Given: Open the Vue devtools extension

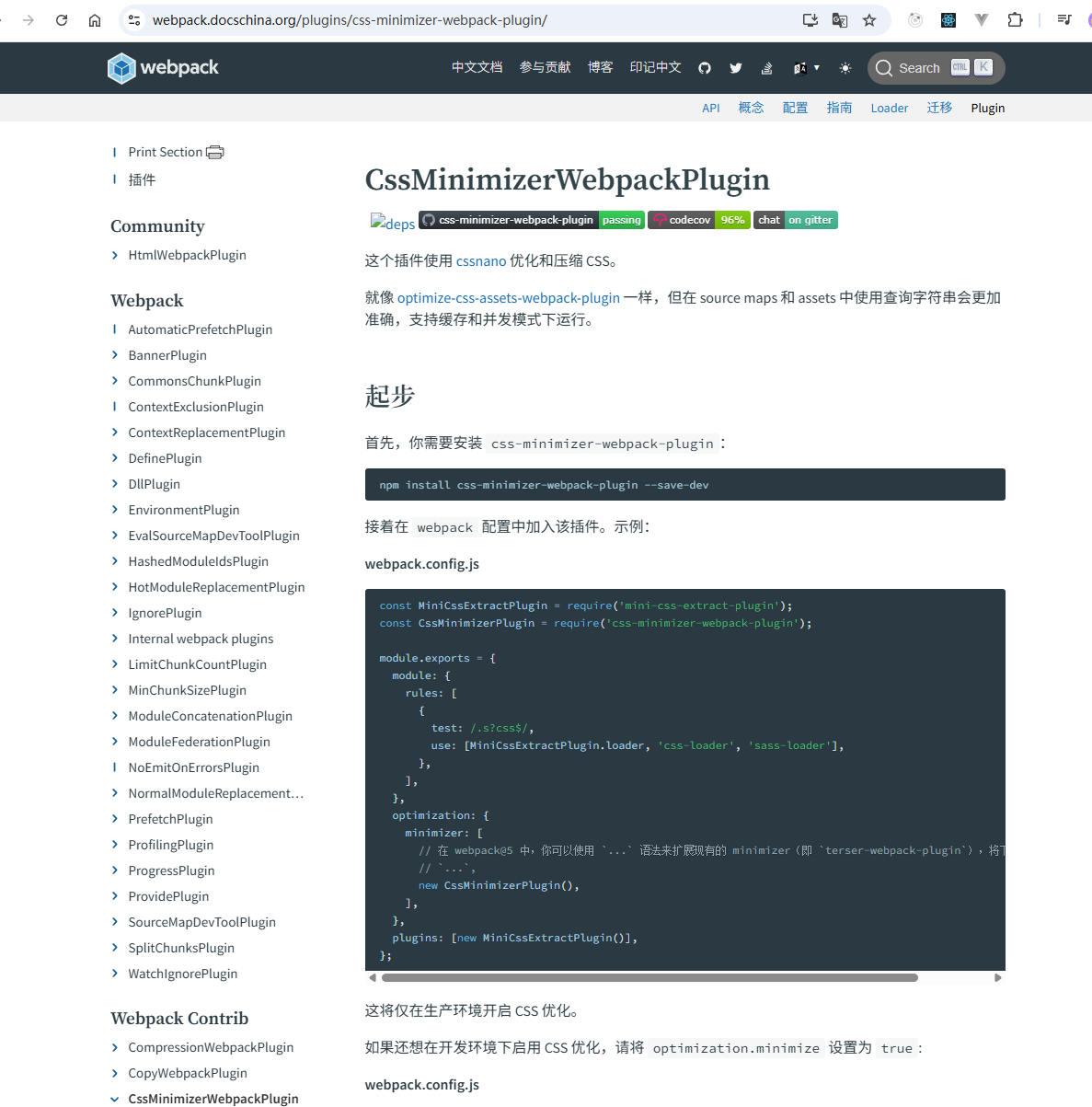Looking at the screenshot, I should (982, 20).
